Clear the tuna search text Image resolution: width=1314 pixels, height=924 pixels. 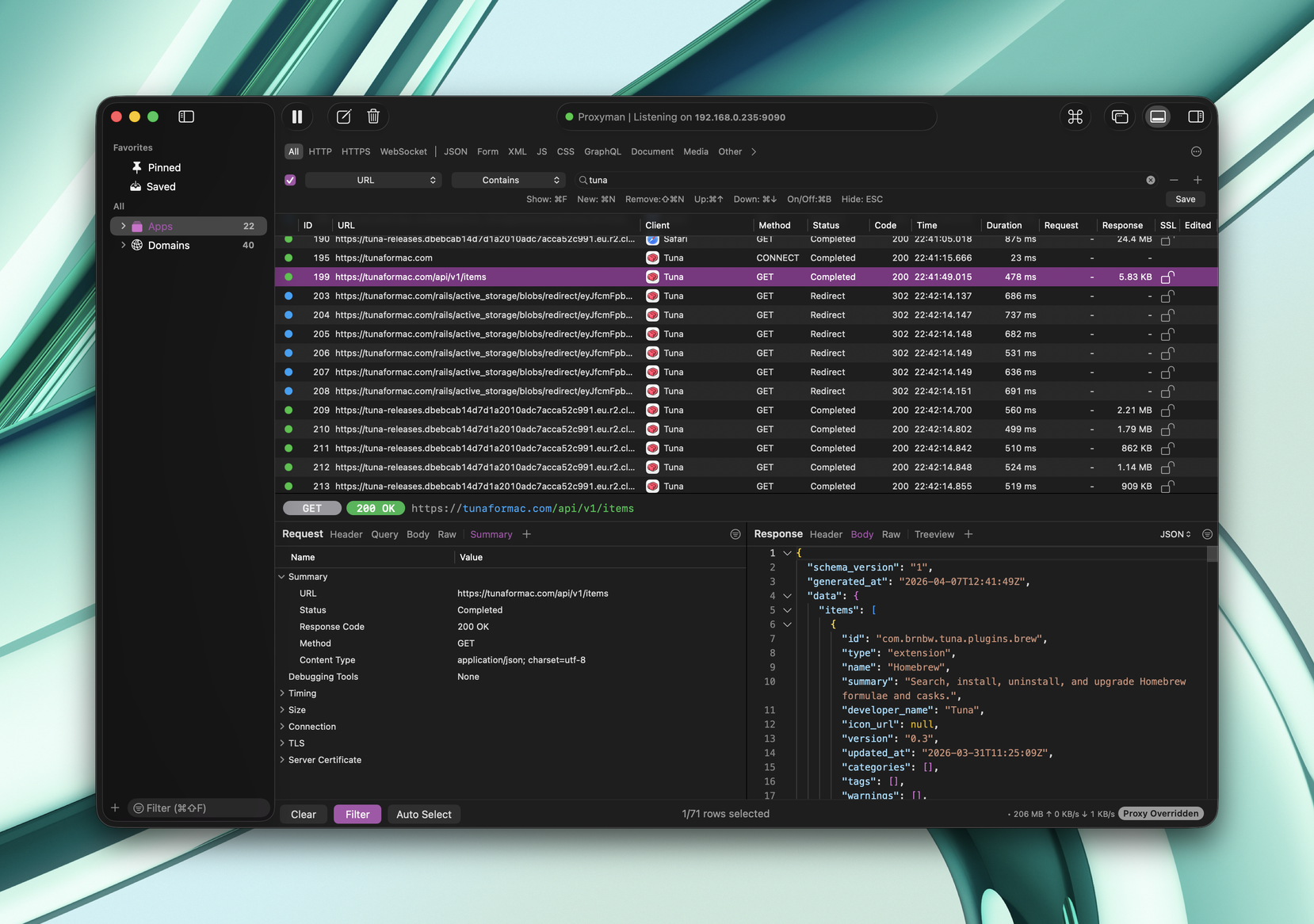[1150, 181]
